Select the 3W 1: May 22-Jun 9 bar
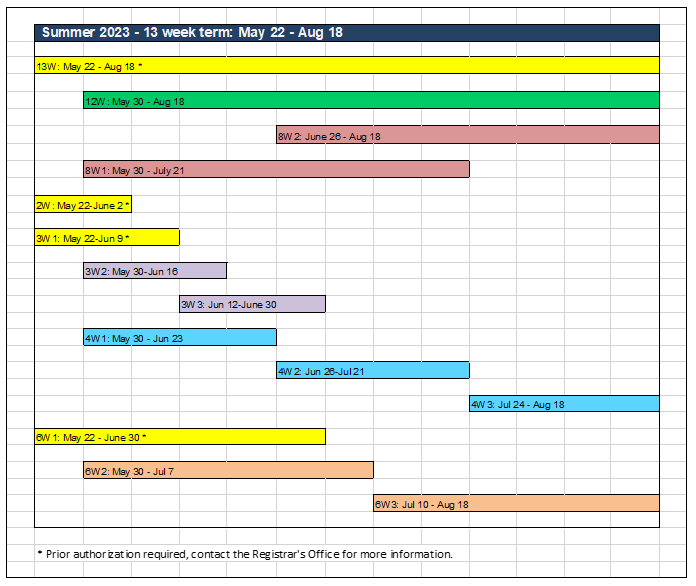 click(107, 237)
